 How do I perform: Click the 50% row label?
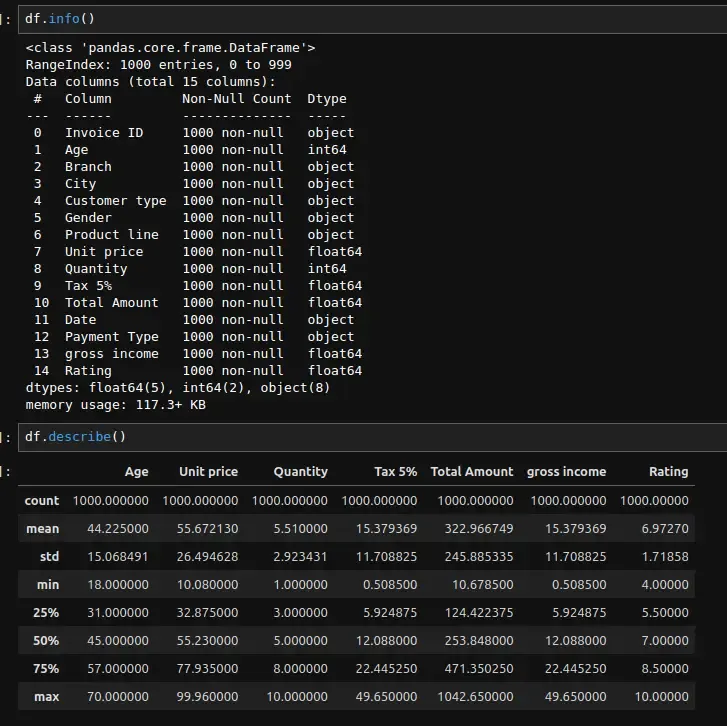coord(46,640)
